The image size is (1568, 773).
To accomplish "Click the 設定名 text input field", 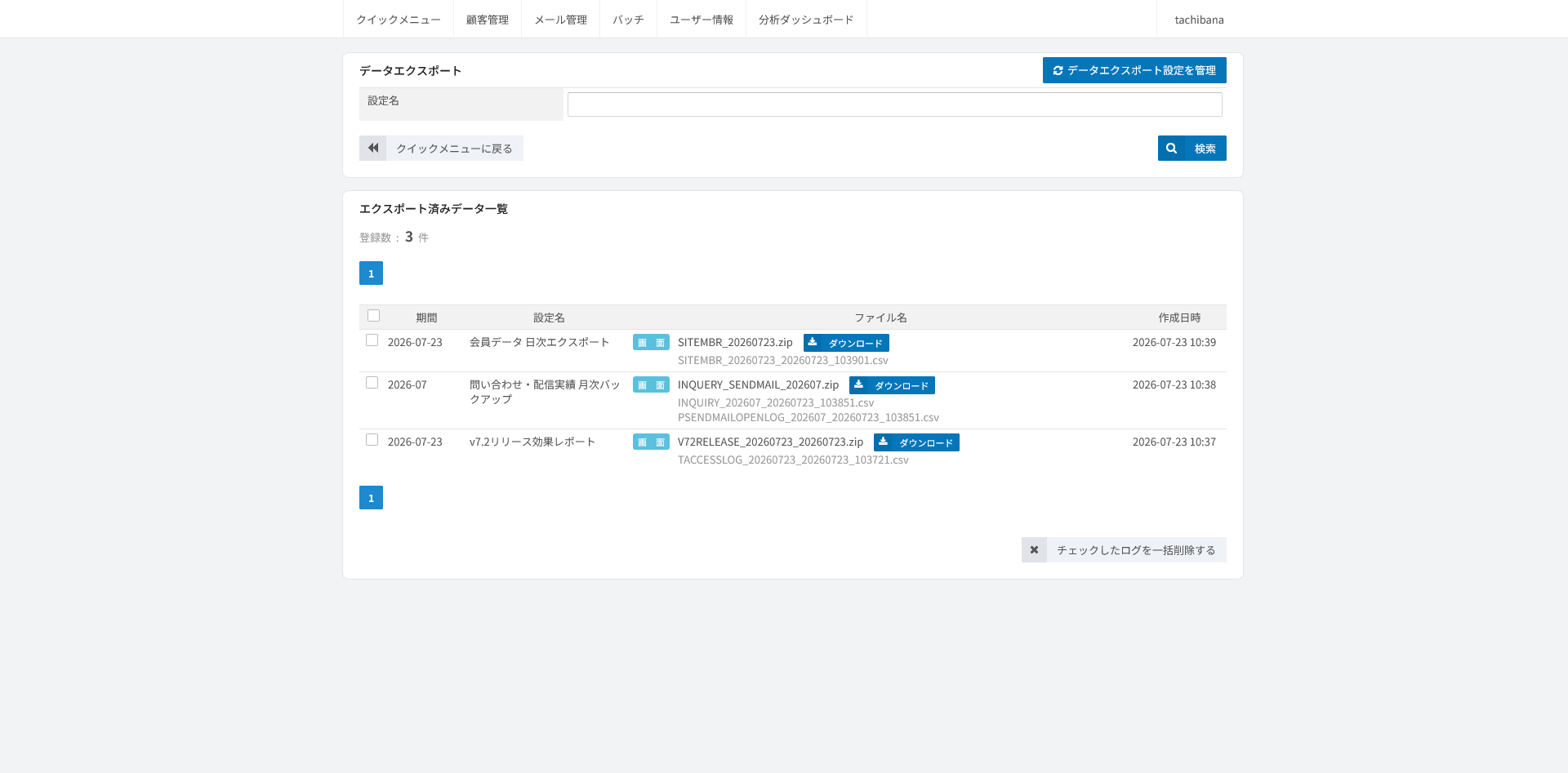I will point(895,104).
